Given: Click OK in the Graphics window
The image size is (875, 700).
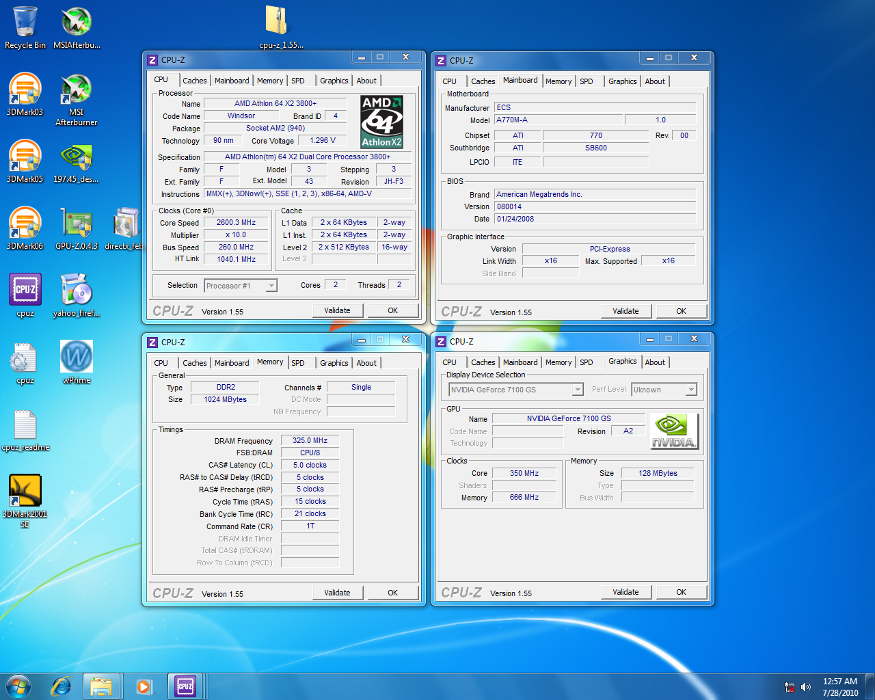Looking at the screenshot, I should pyautogui.click(x=681, y=592).
